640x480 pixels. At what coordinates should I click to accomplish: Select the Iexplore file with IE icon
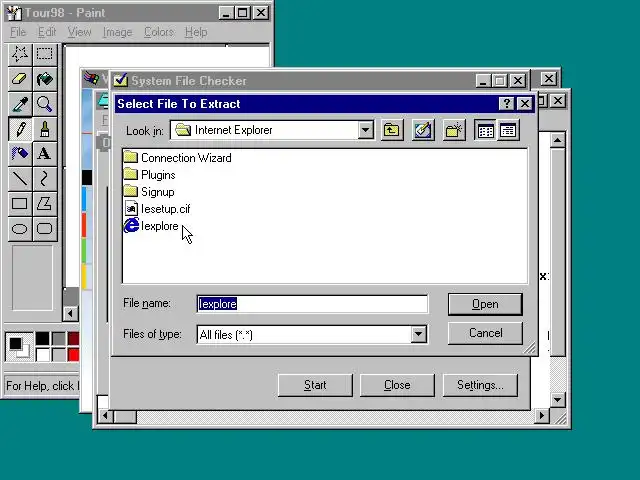151,226
